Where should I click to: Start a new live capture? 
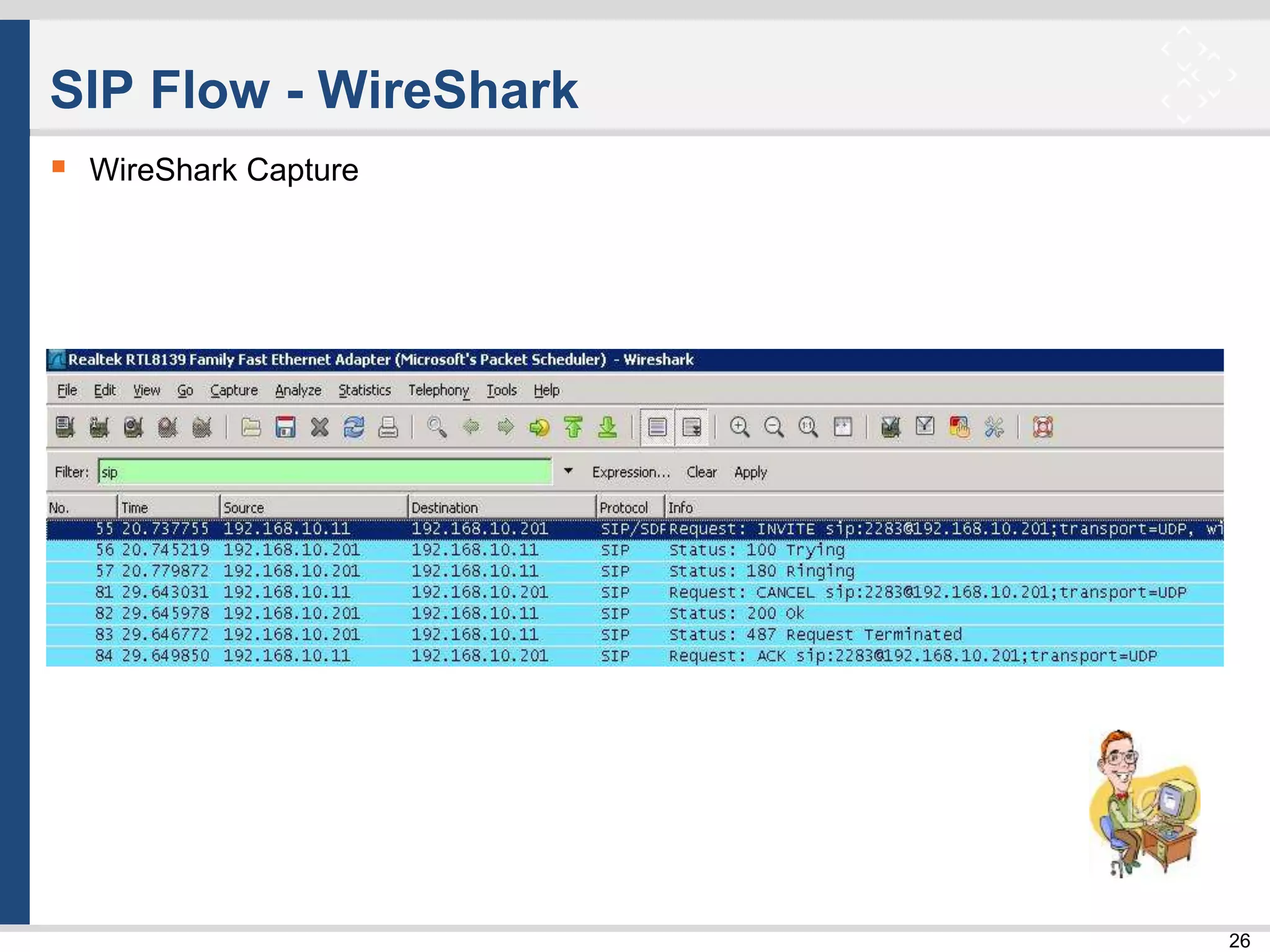133,427
